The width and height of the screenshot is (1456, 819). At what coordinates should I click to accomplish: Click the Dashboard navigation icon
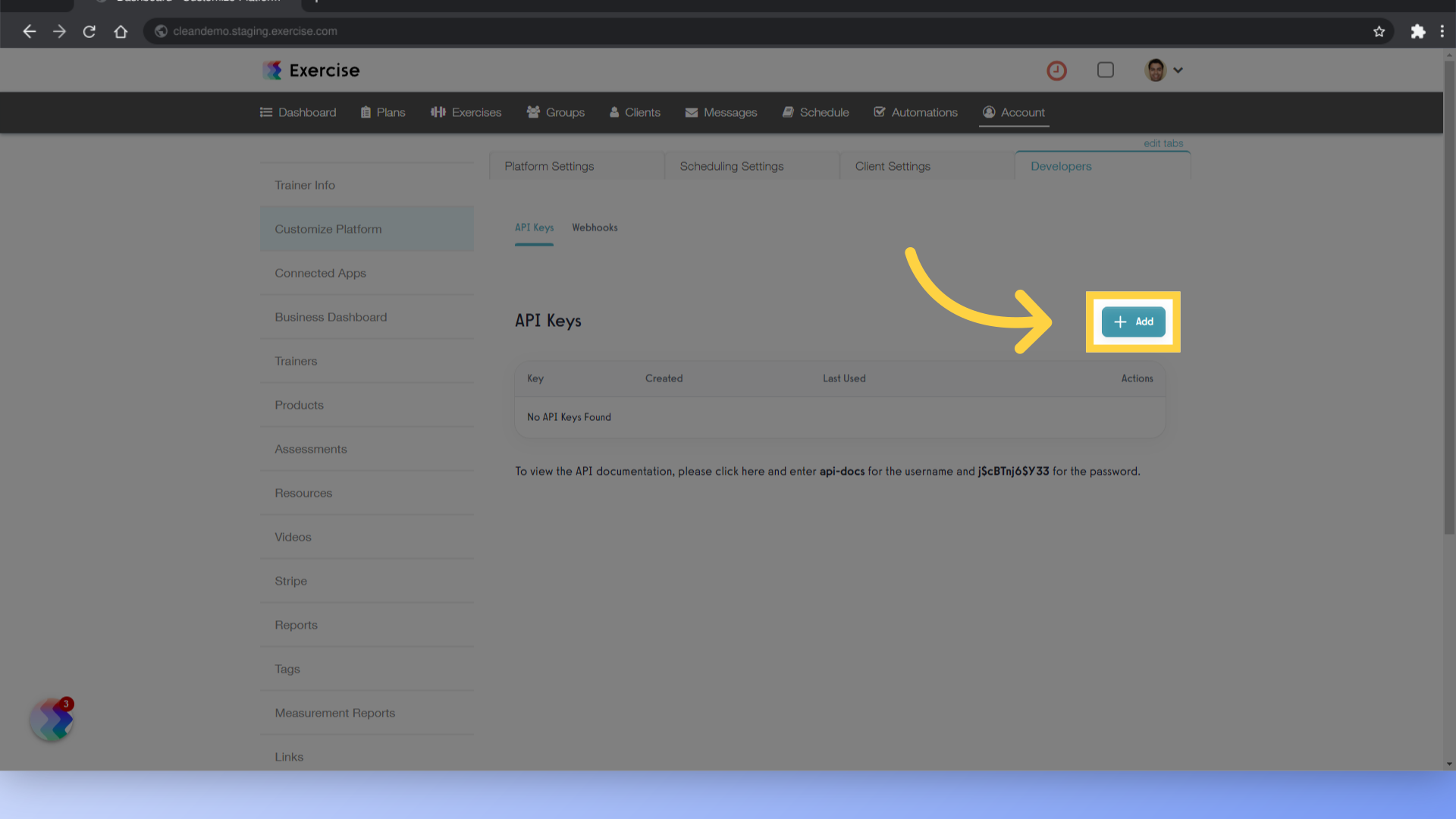265,112
